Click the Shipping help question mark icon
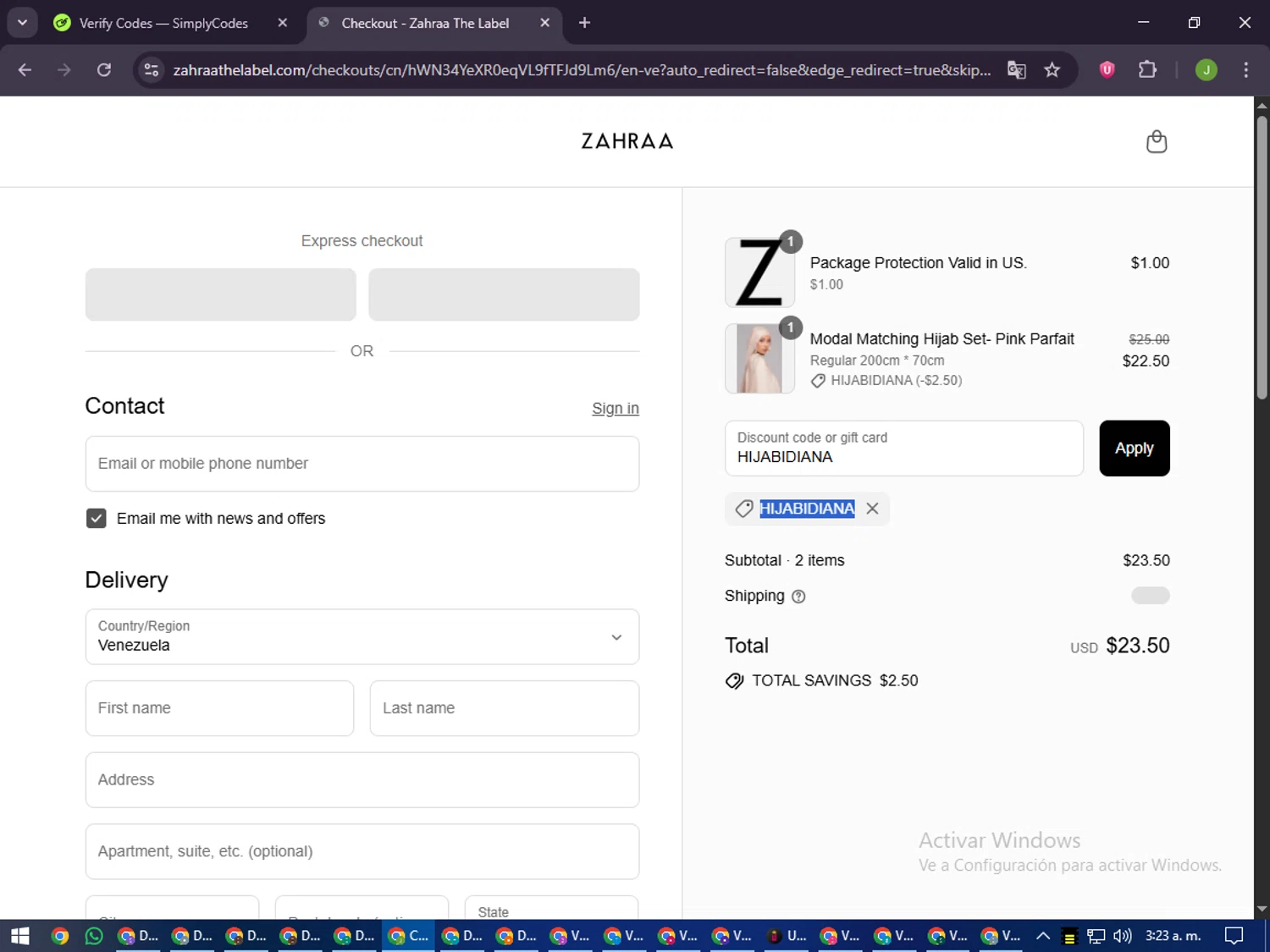 point(798,597)
